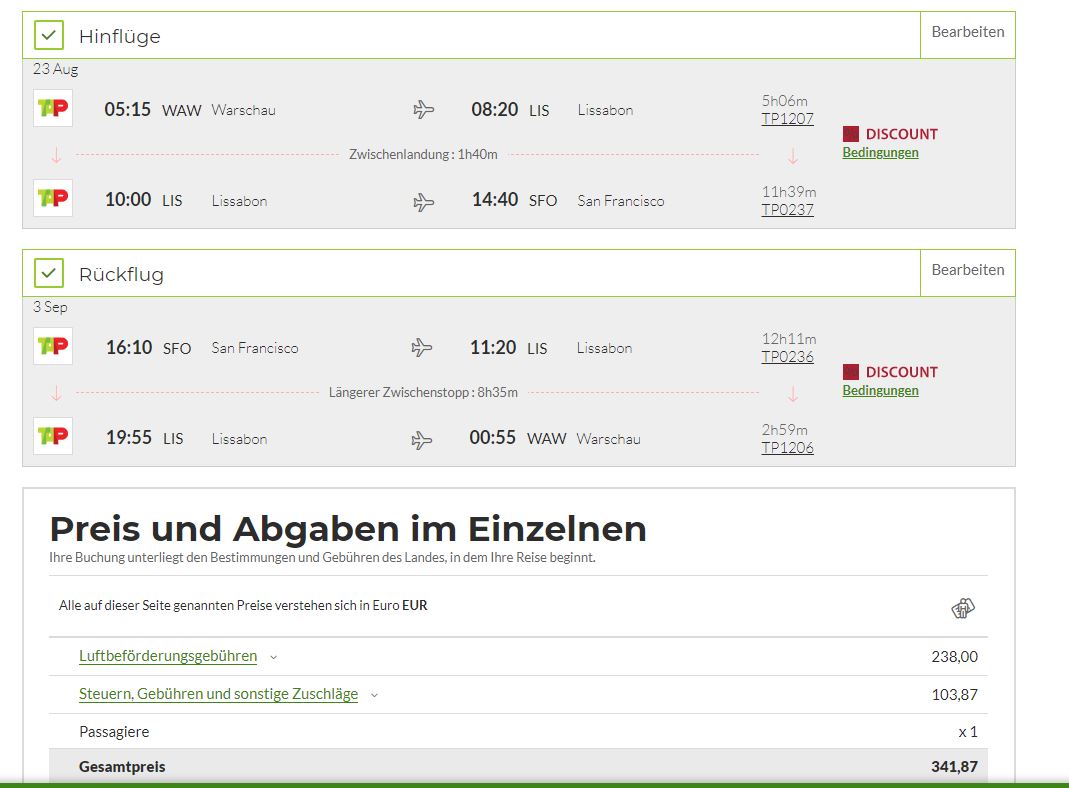Open Bedingungen link for the return flight
The image size is (1069, 788).
tap(880, 390)
